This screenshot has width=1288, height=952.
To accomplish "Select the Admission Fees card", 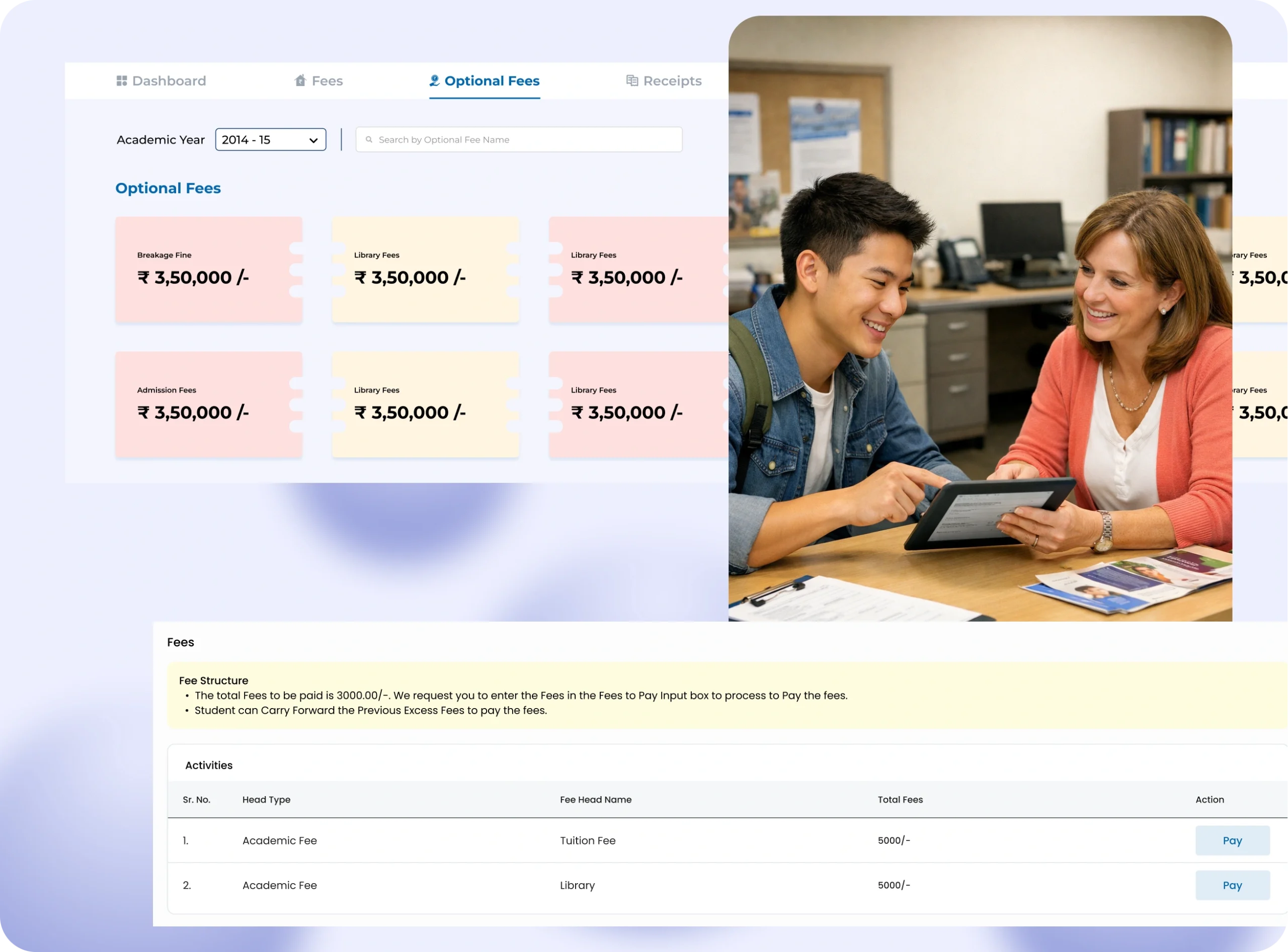I will click(x=209, y=404).
